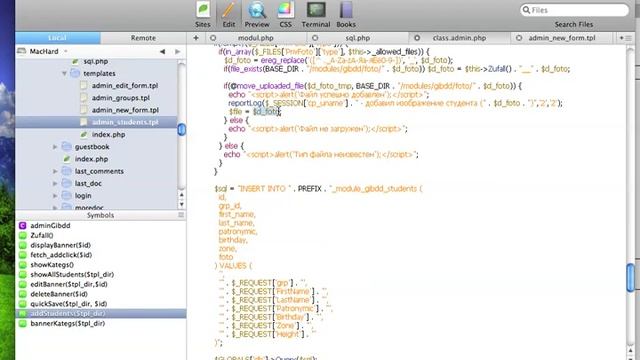Open the Books toolbar icon
The width and height of the screenshot is (640, 360).
[346, 15]
